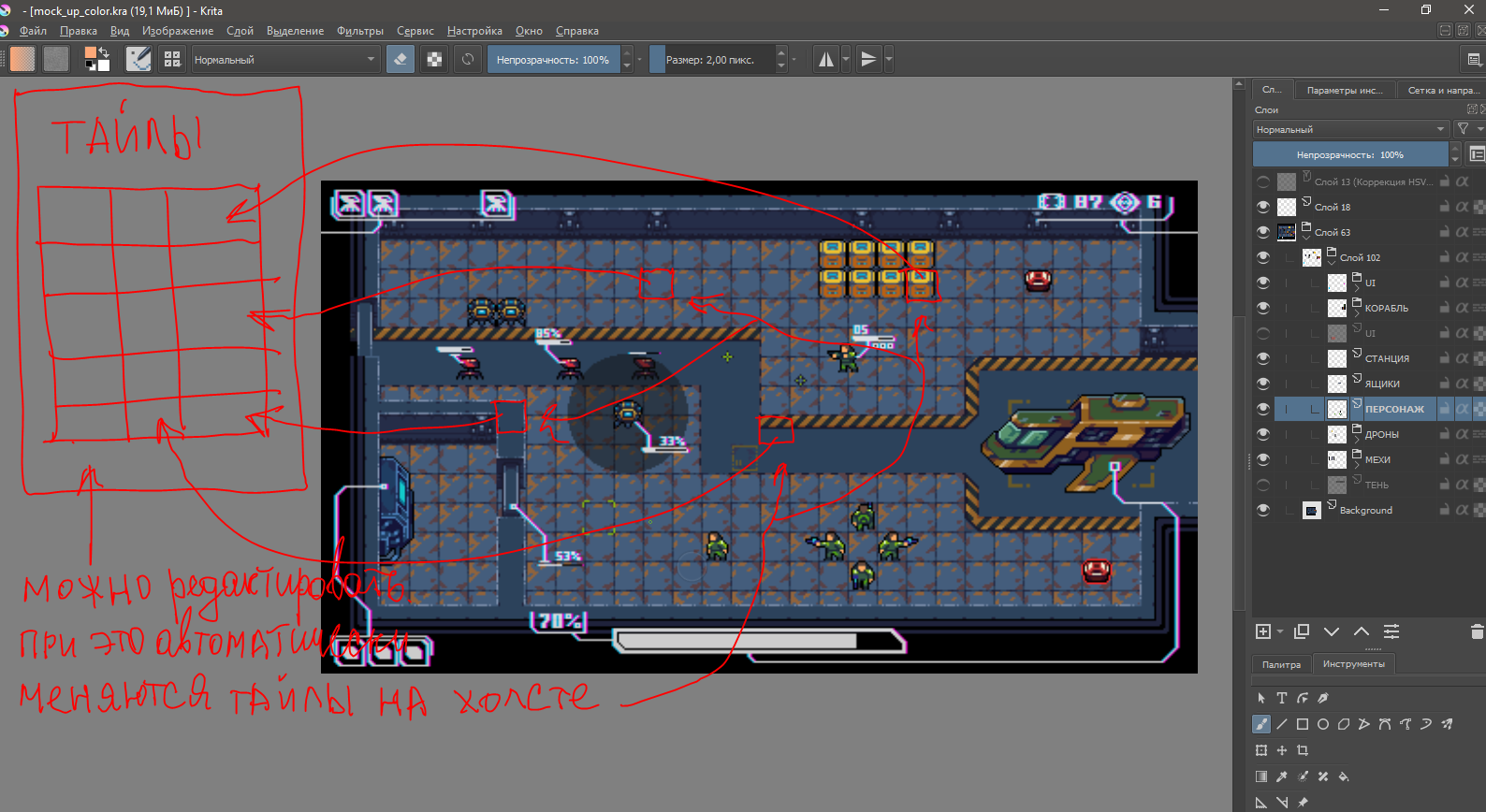The height and width of the screenshot is (812, 1486).
Task: Toggle vertical mirror tool
Action: (868, 59)
